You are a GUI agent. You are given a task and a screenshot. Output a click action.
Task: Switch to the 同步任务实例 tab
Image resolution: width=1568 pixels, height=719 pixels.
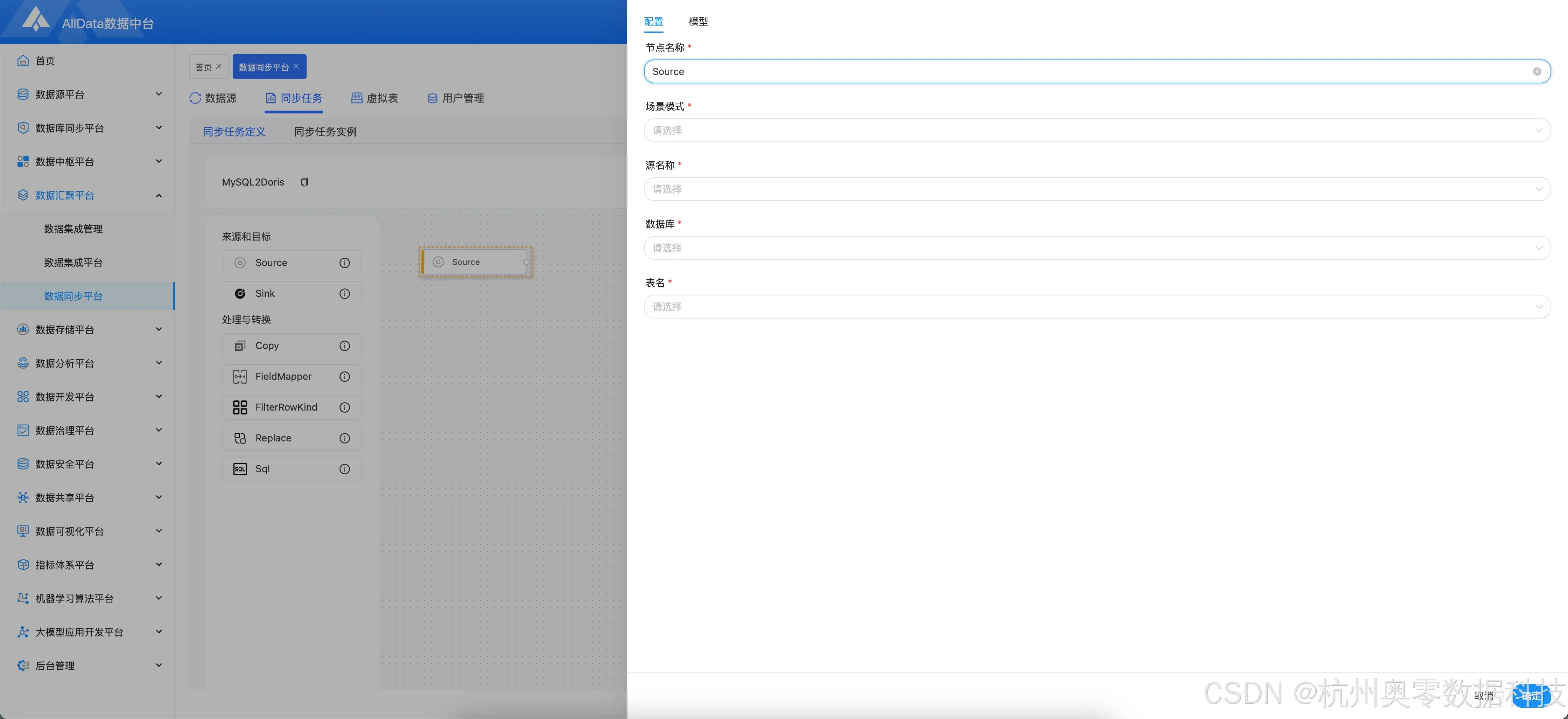click(325, 132)
